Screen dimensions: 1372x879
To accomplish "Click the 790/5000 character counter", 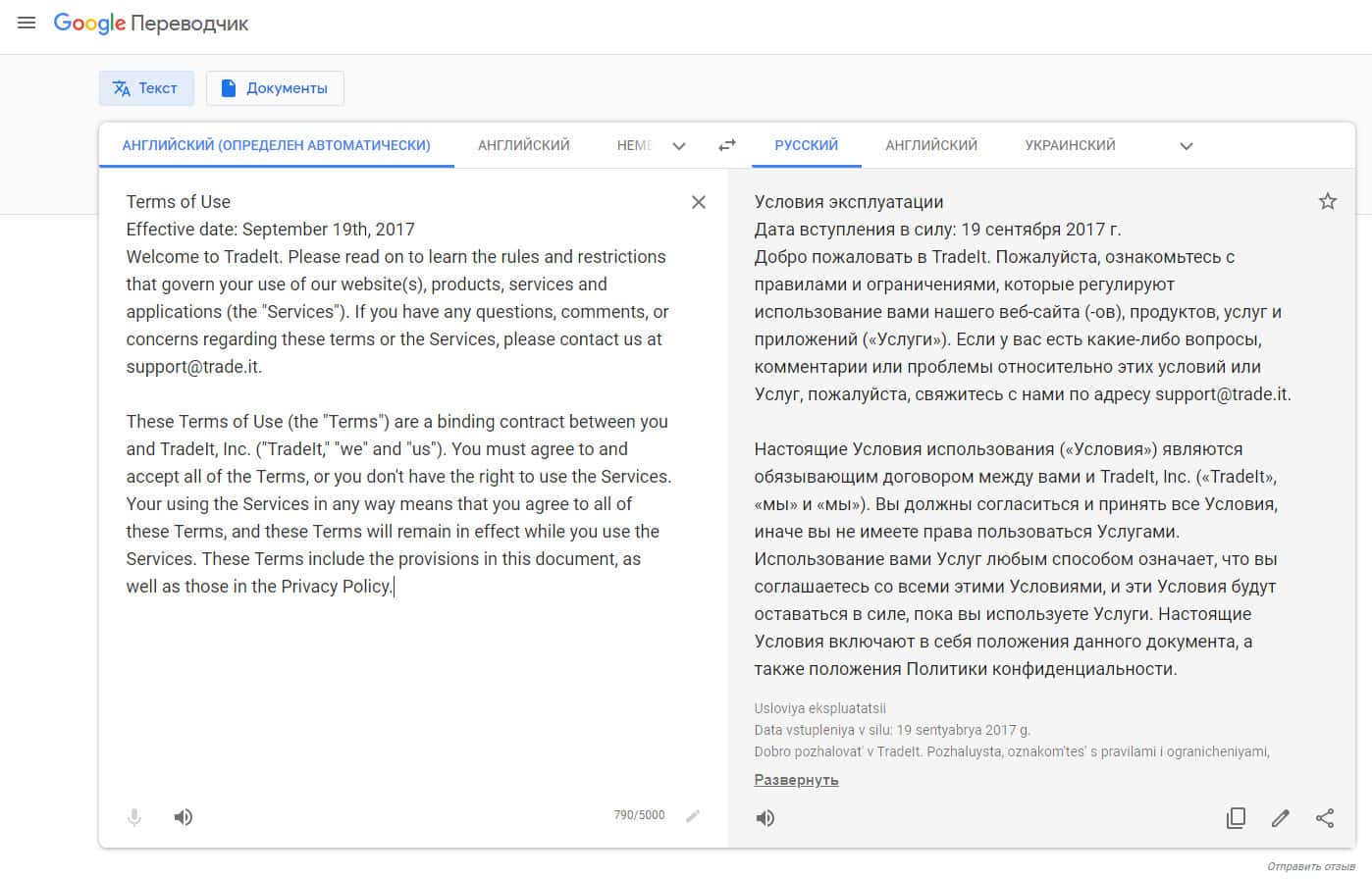I will (x=639, y=815).
